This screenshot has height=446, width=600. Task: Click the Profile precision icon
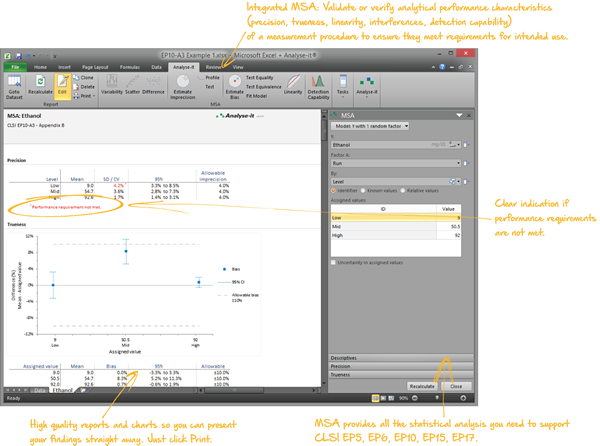click(209, 78)
